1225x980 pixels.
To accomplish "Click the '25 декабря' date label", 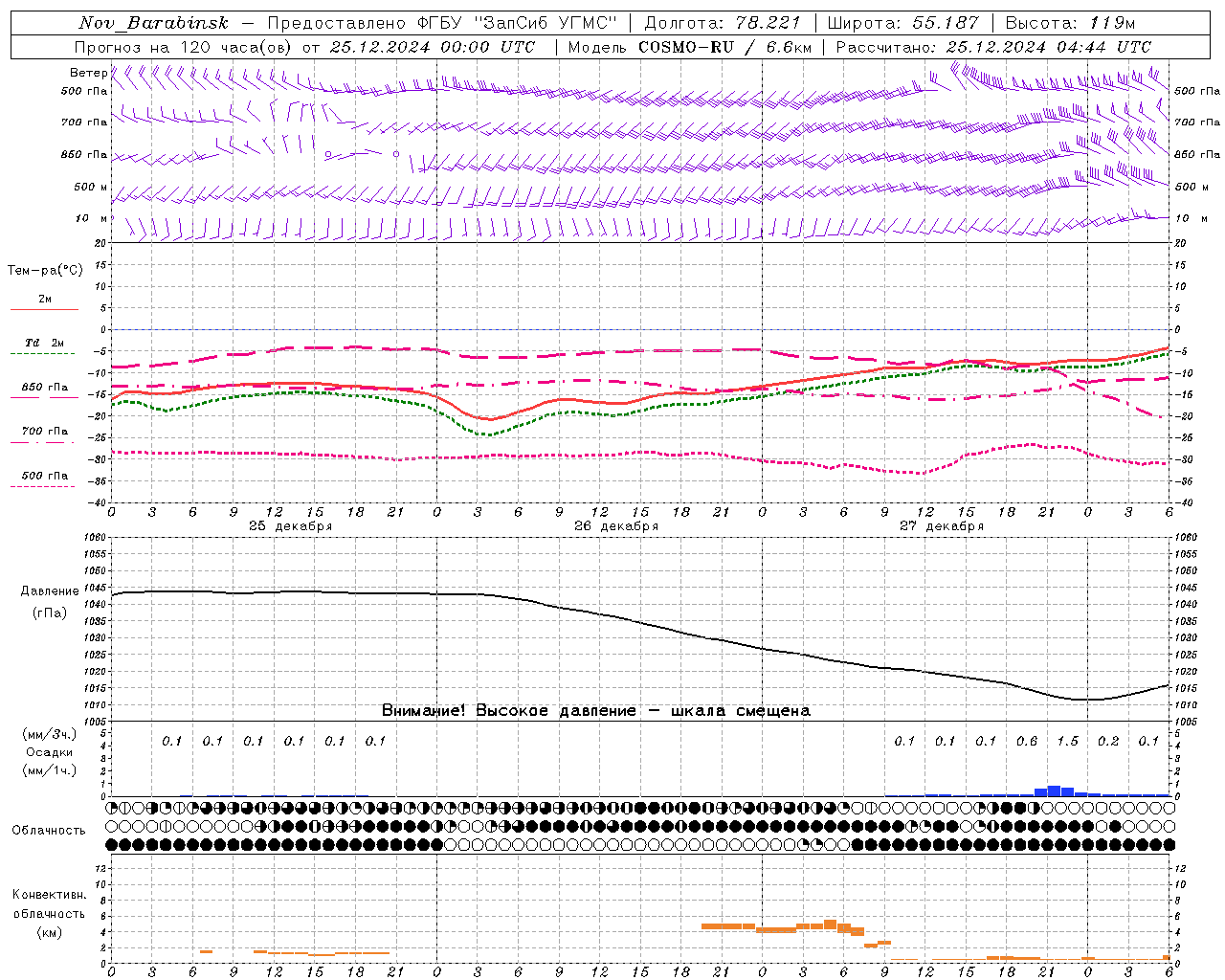I will coord(291,526).
